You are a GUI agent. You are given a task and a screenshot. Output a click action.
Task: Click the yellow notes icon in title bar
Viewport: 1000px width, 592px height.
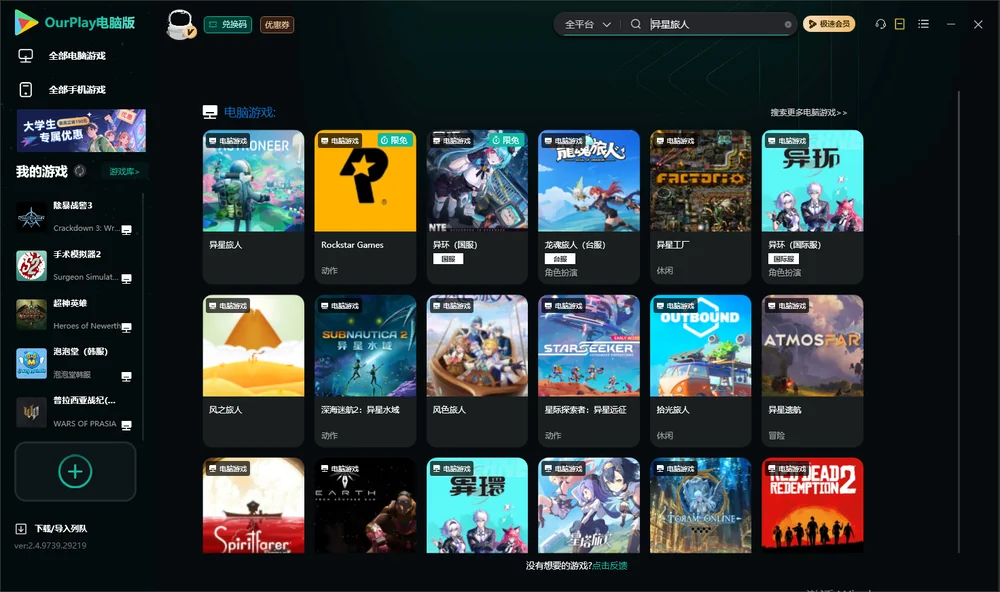coord(899,24)
